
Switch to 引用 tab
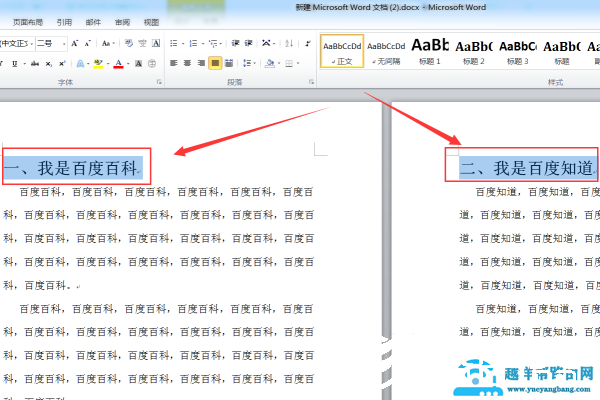64,23
